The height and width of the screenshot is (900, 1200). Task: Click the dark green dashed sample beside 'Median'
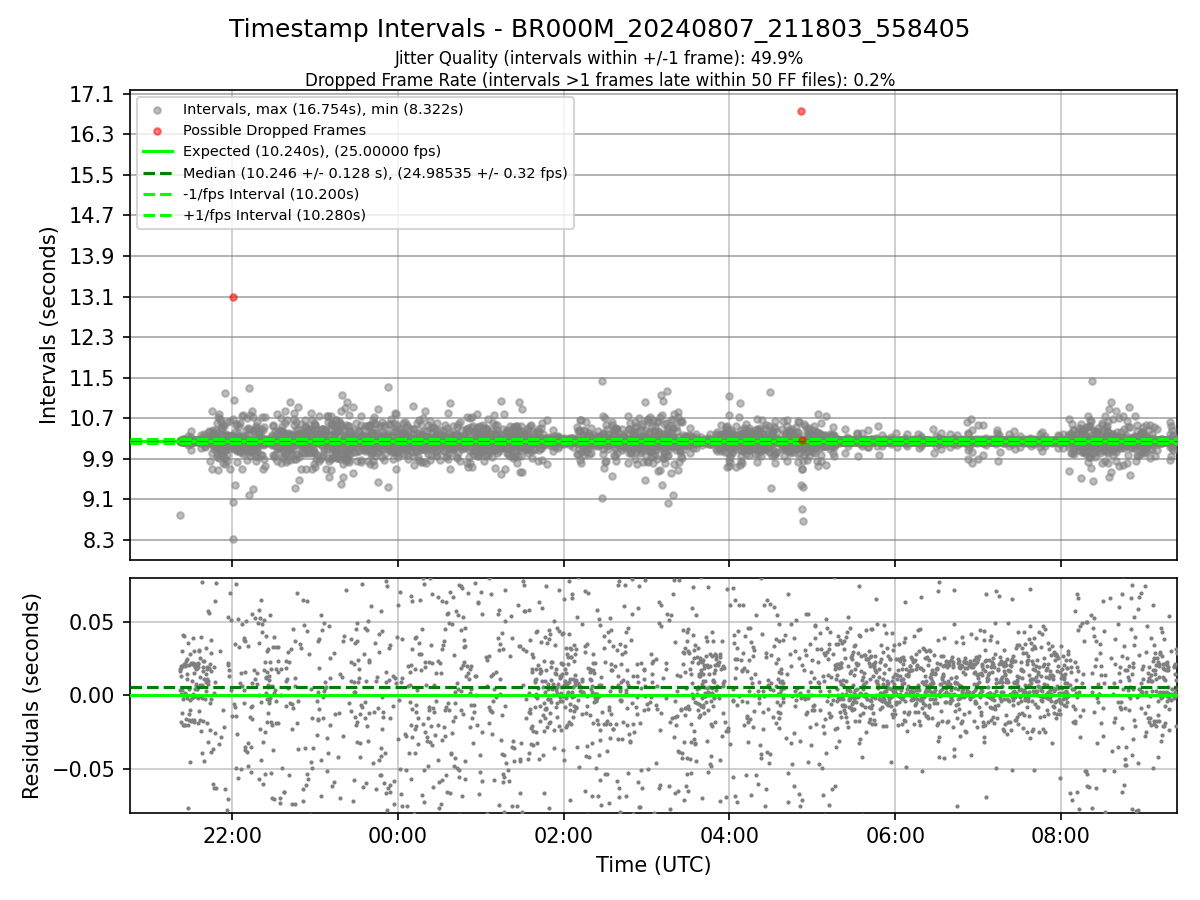(x=158, y=173)
